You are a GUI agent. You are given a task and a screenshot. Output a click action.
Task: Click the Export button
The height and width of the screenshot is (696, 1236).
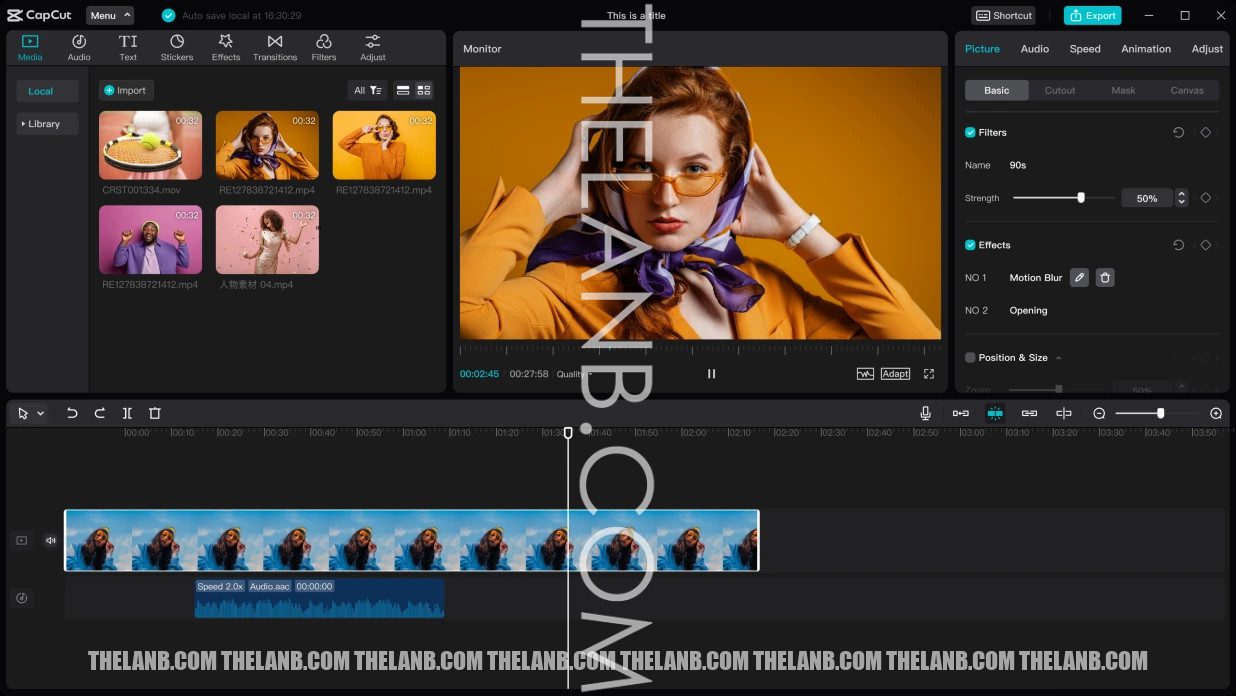[x=1092, y=16]
